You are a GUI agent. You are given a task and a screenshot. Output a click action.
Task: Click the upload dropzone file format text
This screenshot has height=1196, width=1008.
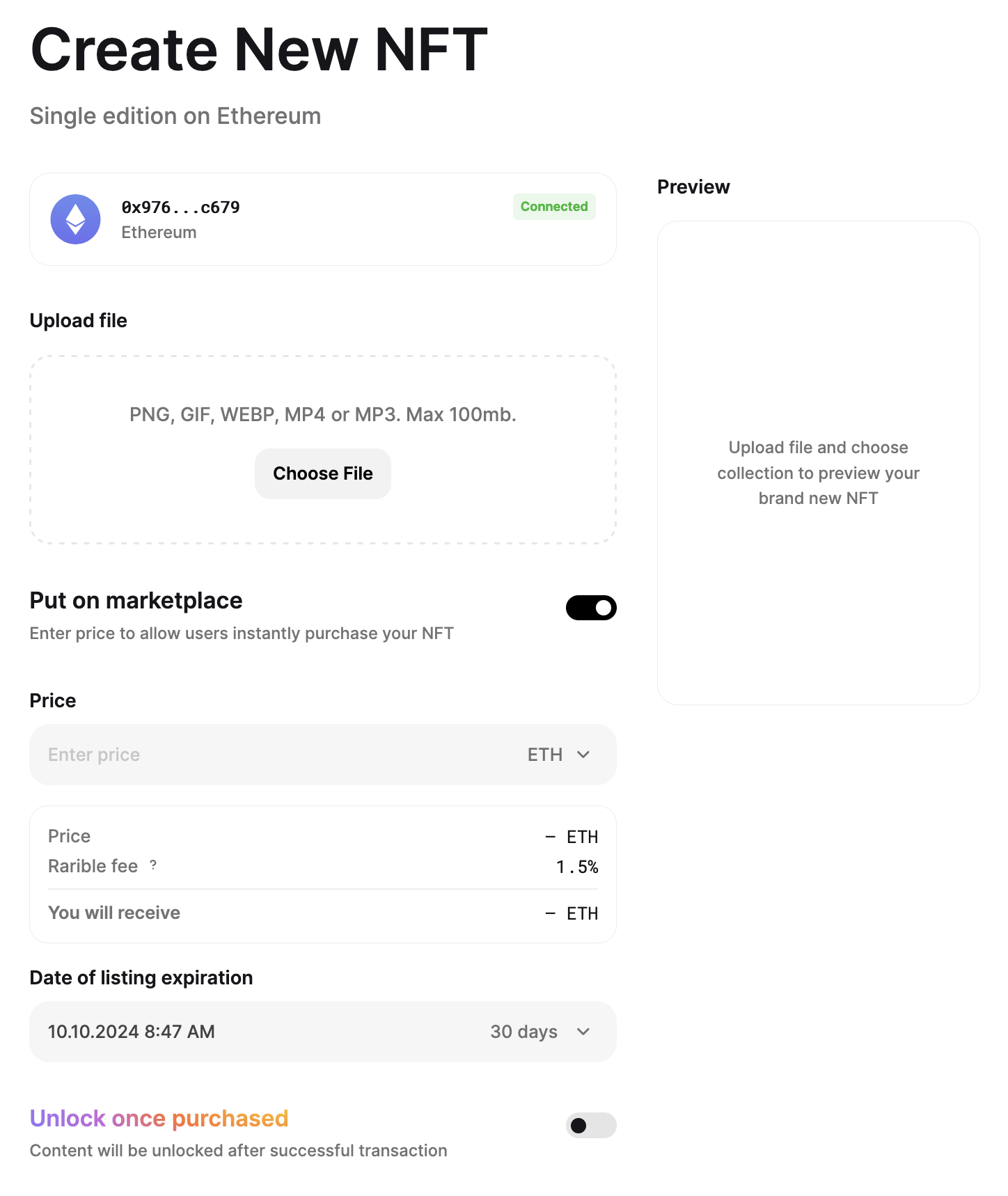coord(323,415)
